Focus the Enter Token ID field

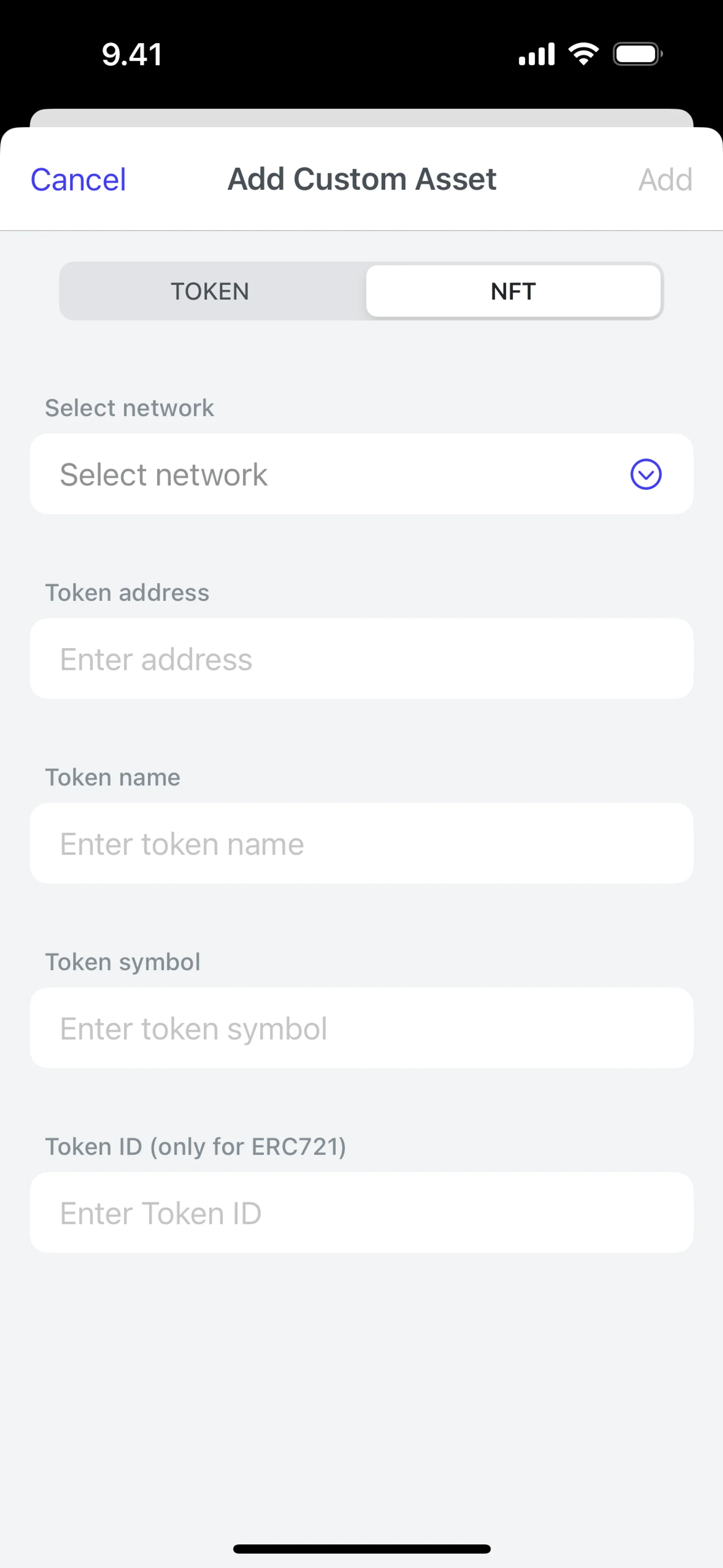pos(361,1213)
